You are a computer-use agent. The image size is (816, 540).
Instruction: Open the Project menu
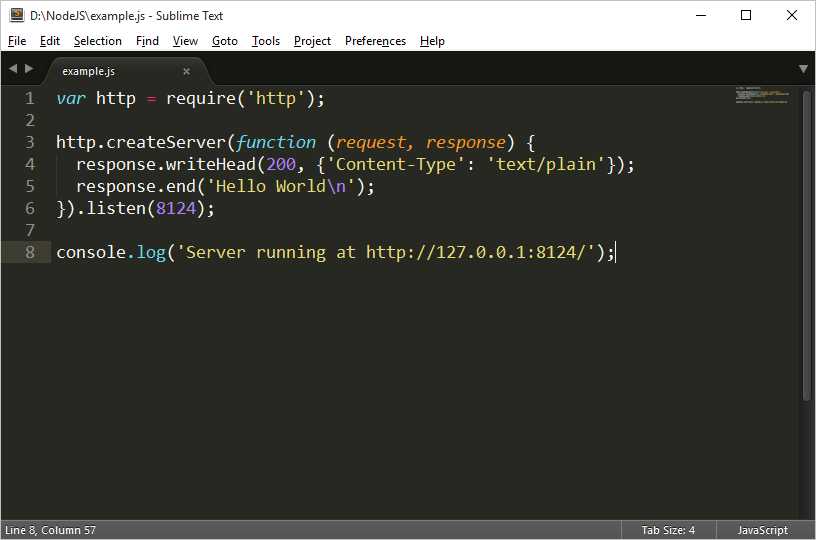(x=312, y=41)
